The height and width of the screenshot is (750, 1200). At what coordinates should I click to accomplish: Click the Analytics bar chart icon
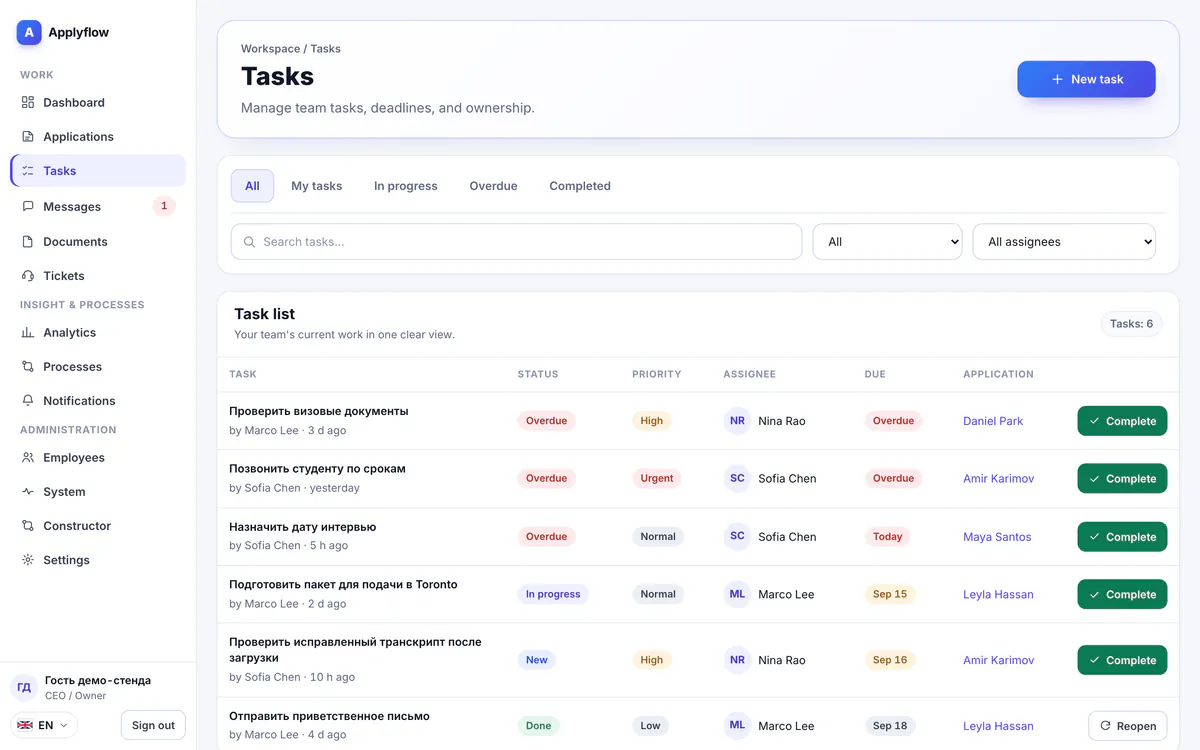(28, 332)
